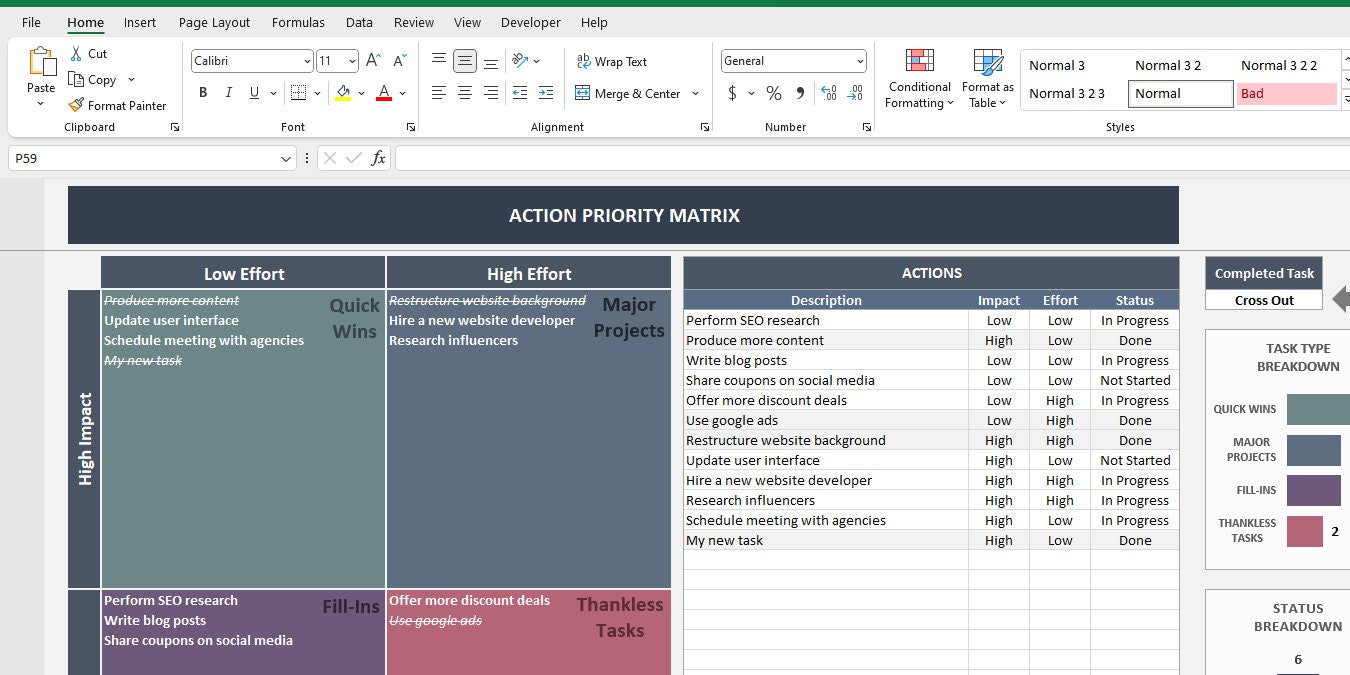Click the Thankless Tasks pink legend swatch
Viewport: 1350px width, 675px height.
coord(1305,531)
